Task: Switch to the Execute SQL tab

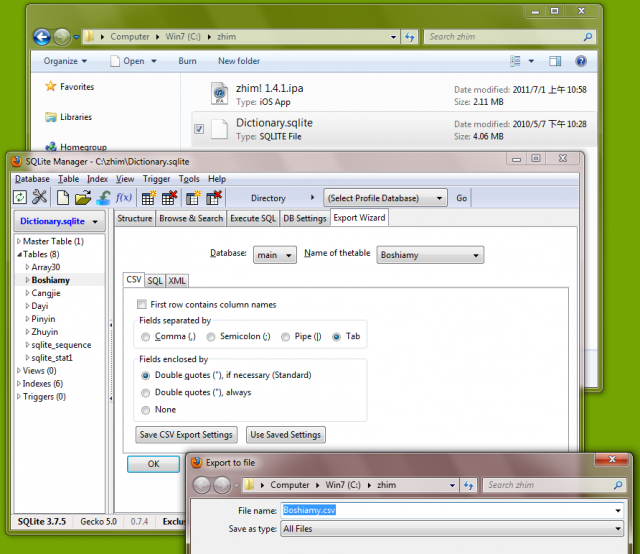Action: click(253, 218)
